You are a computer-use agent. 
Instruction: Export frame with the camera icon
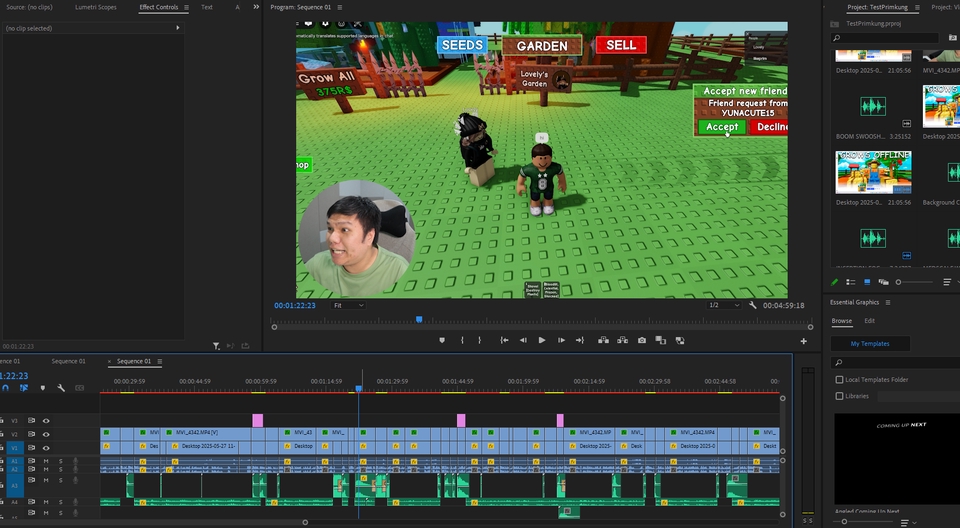642,341
